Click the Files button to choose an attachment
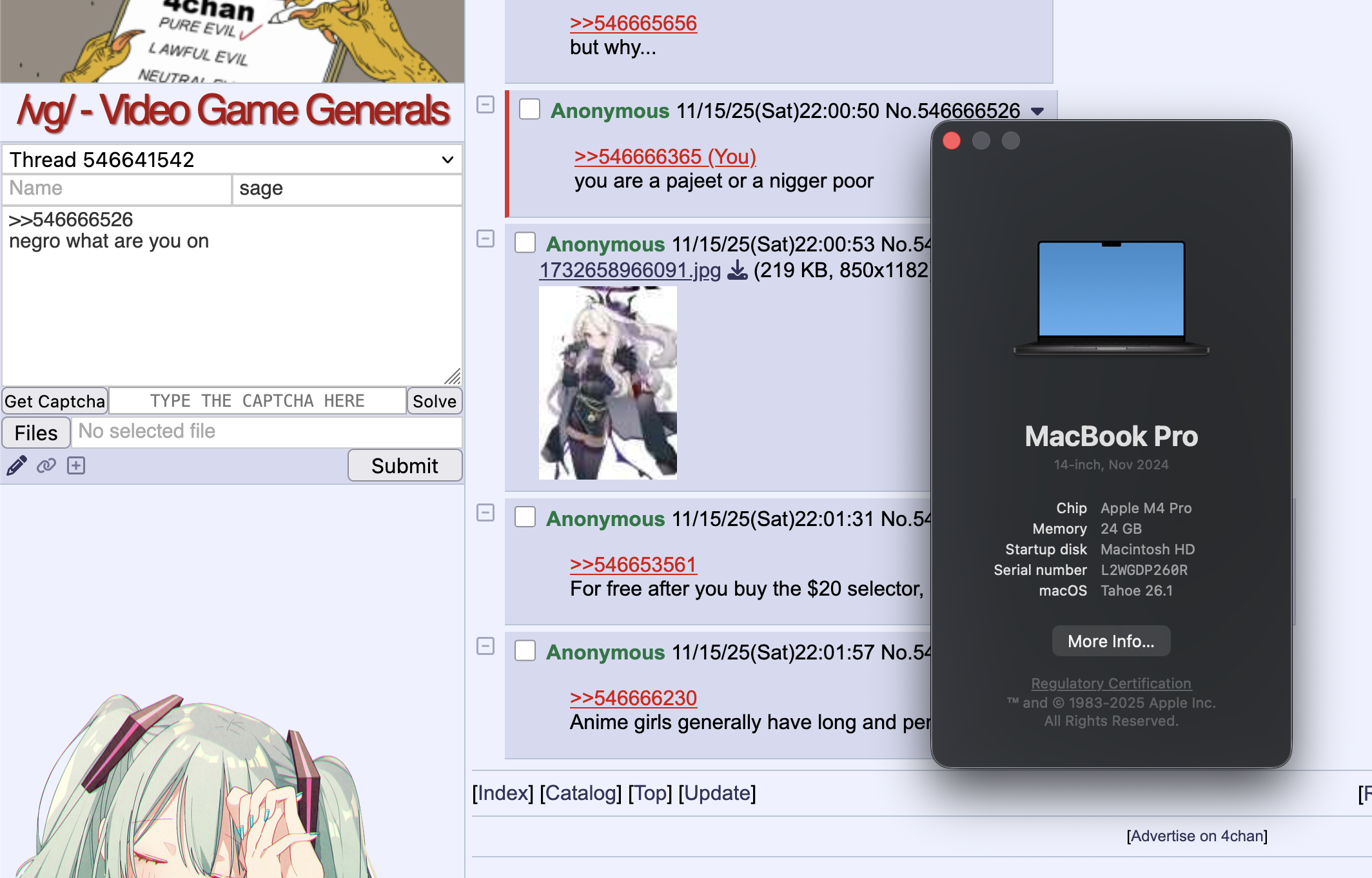 36,433
